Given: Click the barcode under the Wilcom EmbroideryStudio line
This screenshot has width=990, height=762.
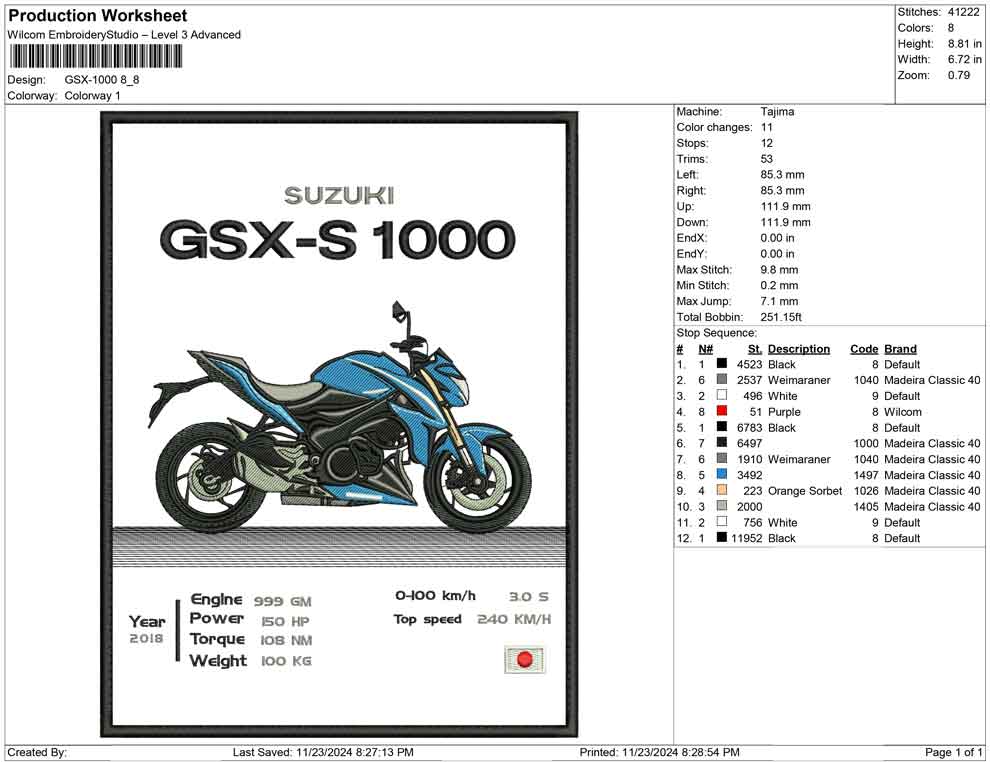Looking at the screenshot, I should pyautogui.click(x=95, y=56).
